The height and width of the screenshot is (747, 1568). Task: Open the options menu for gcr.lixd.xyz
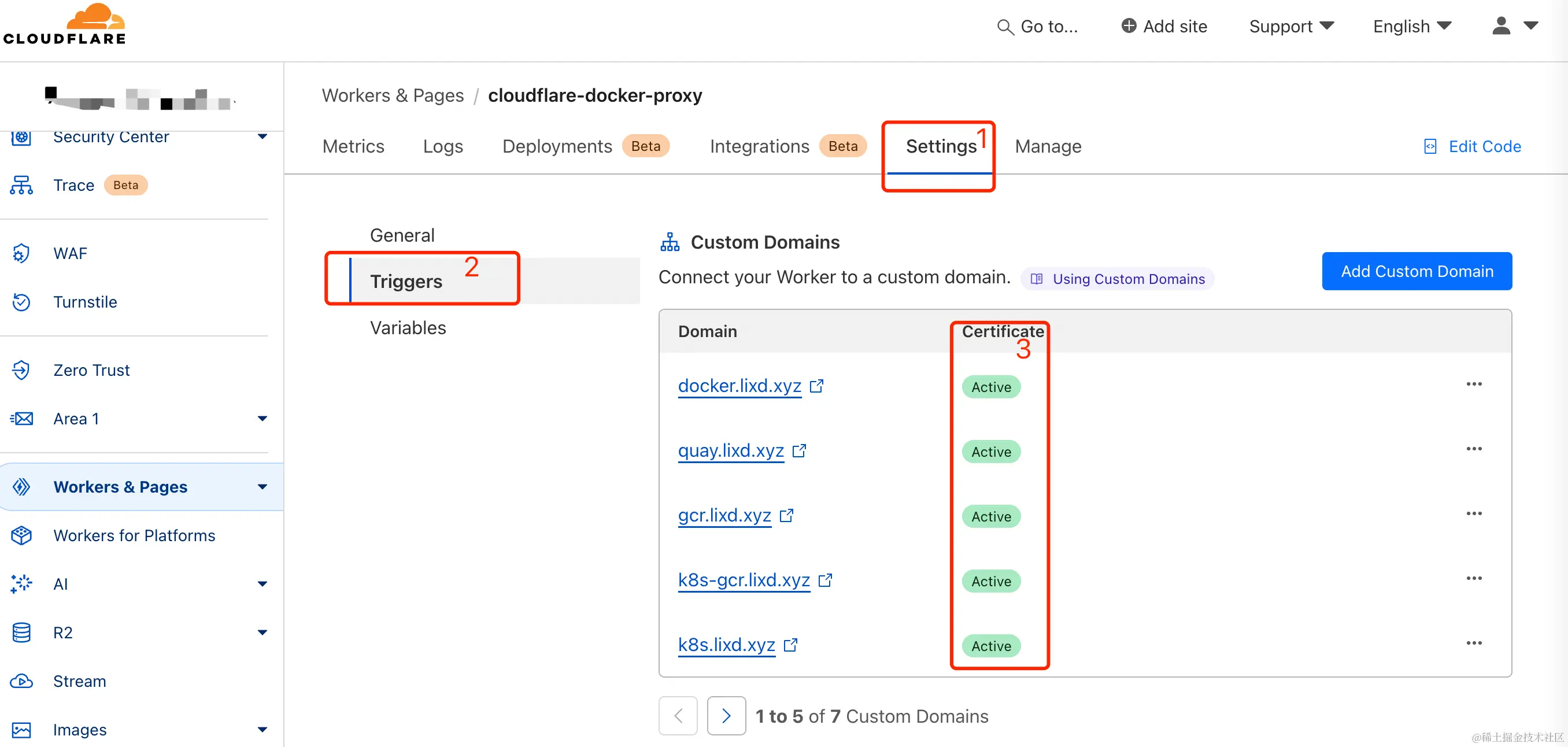(x=1474, y=514)
